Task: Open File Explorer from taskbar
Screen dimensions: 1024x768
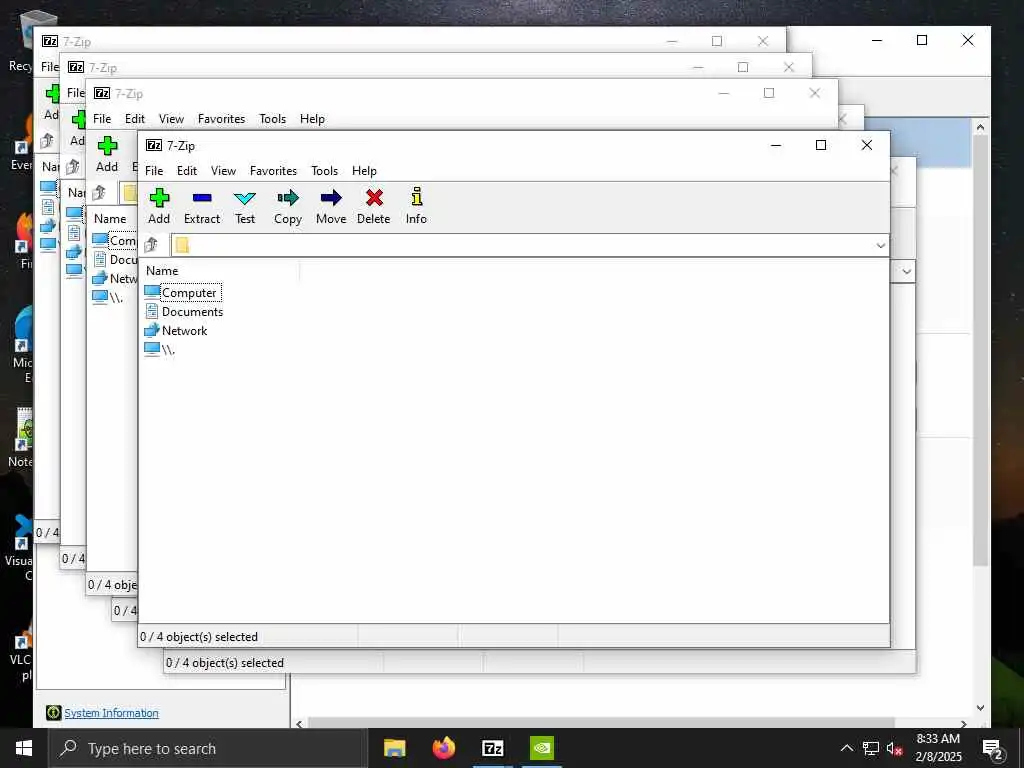Action: click(x=394, y=748)
